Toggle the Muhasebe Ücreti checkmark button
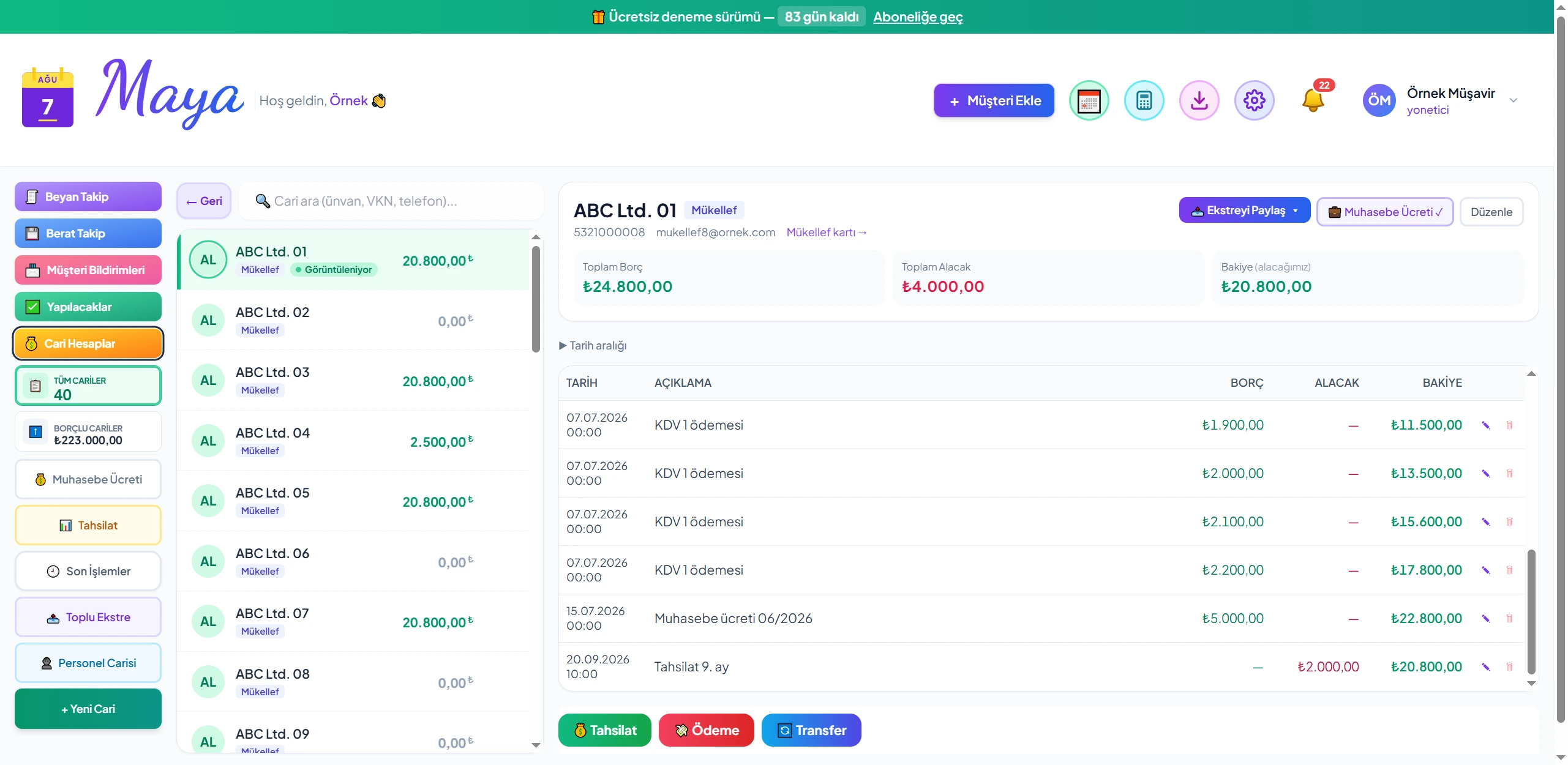1568x765 pixels. pos(1385,212)
